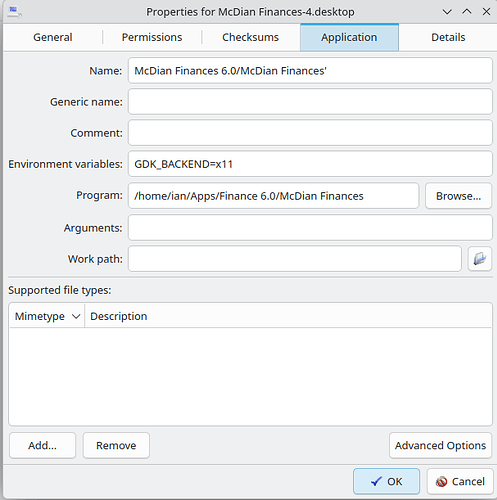The height and width of the screenshot is (500, 497).
Task: Close the Properties dialog
Action: (486, 12)
